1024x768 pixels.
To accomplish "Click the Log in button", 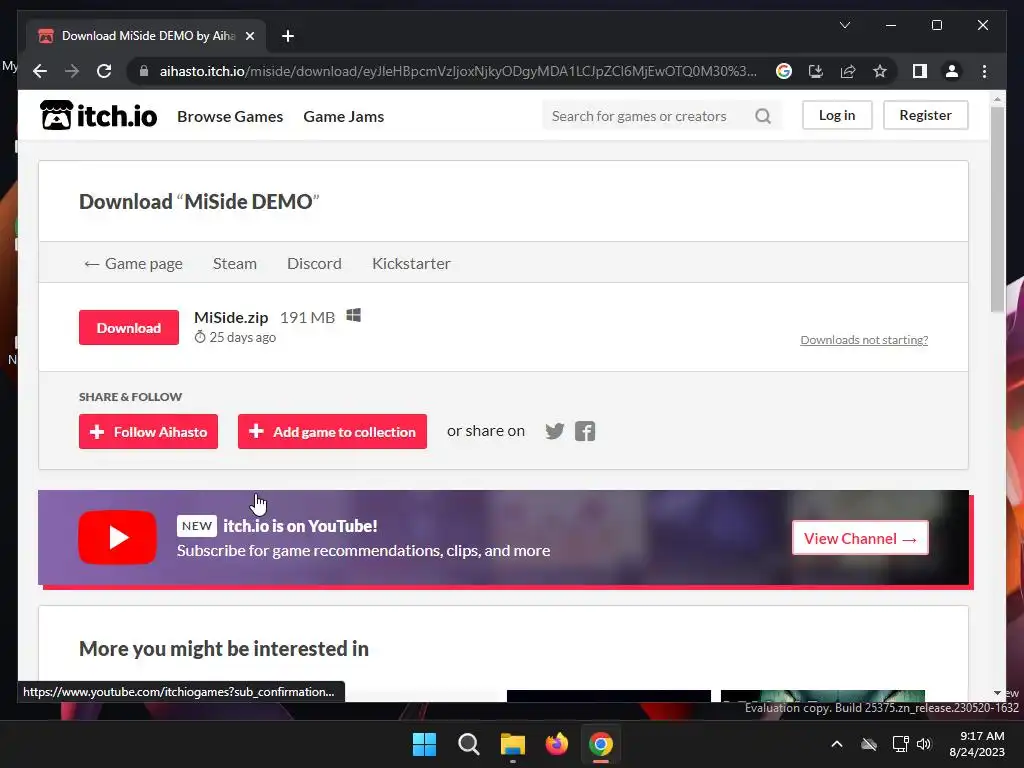I will click(x=837, y=115).
